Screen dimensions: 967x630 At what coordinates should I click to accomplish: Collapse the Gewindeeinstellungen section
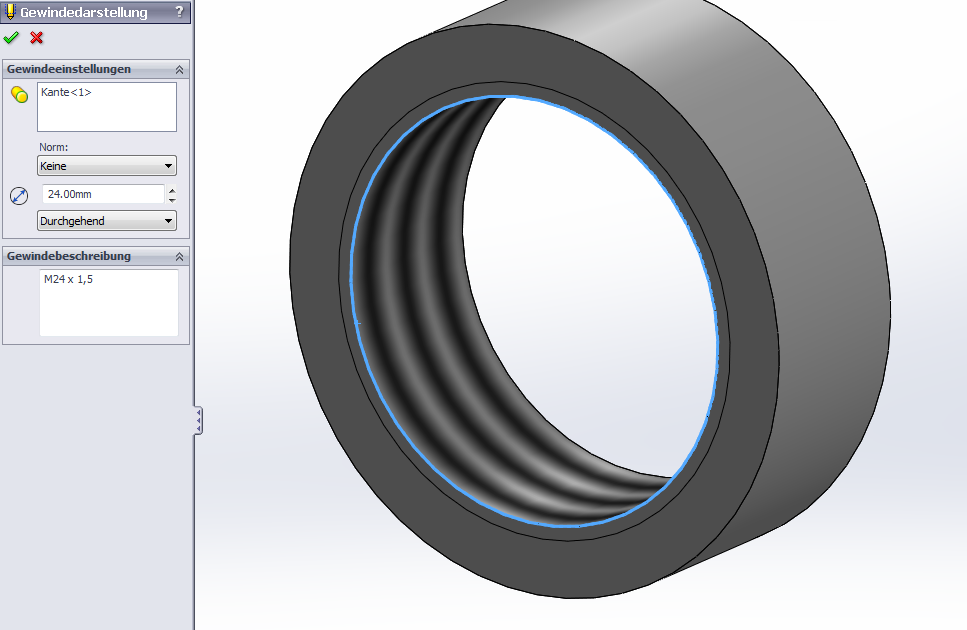(179, 70)
